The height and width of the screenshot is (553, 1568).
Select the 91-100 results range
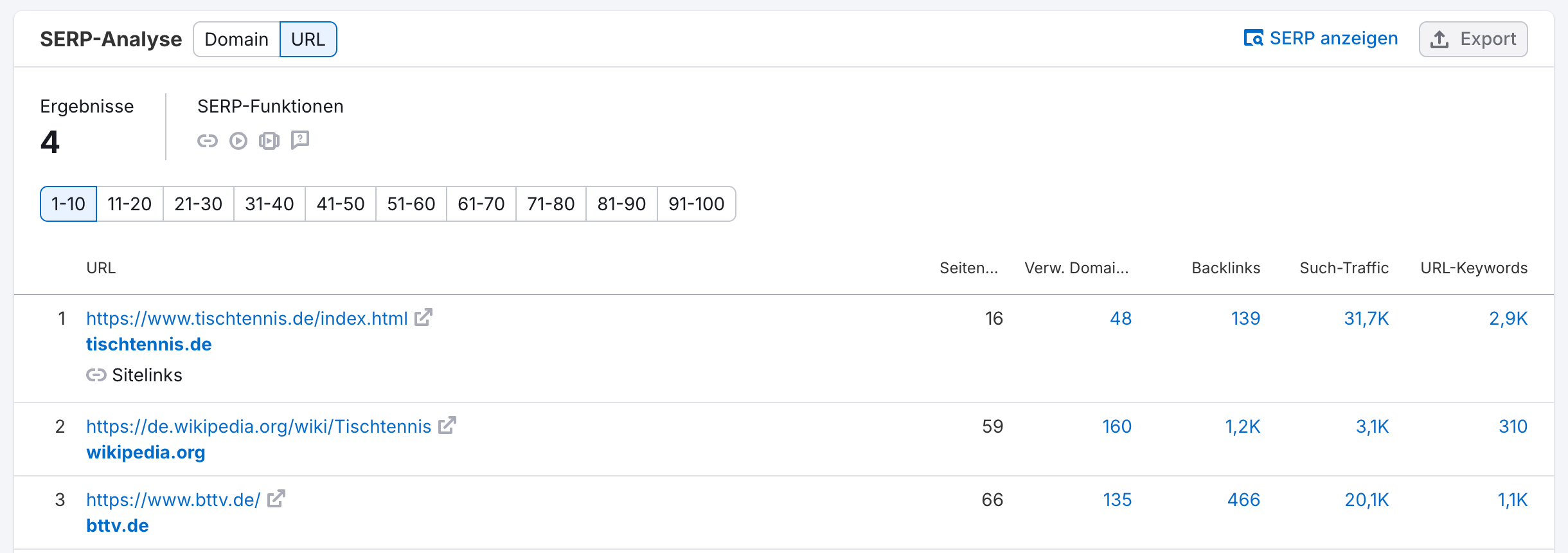697,204
